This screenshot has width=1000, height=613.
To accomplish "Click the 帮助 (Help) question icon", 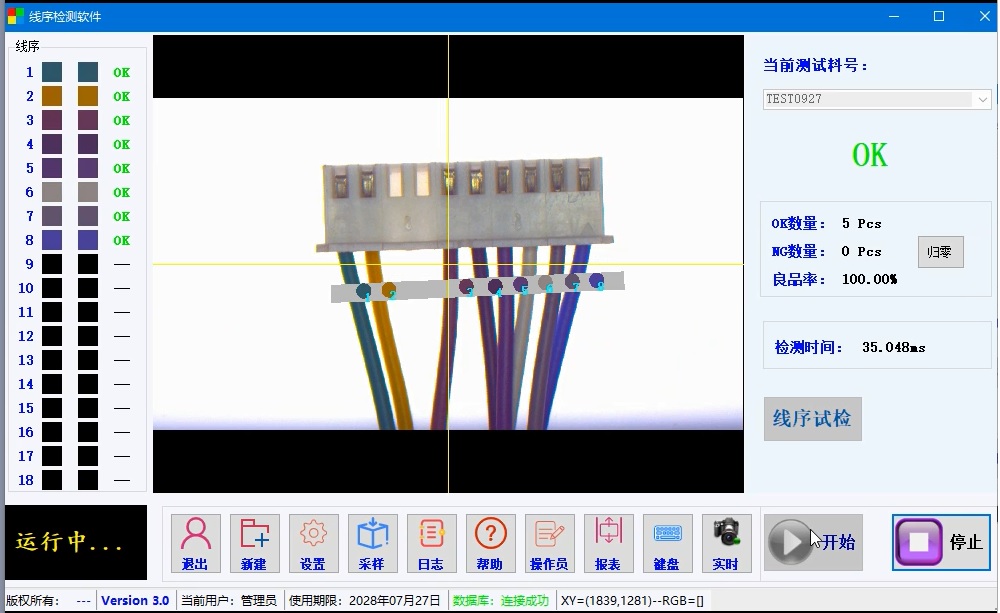I will tap(490, 543).
